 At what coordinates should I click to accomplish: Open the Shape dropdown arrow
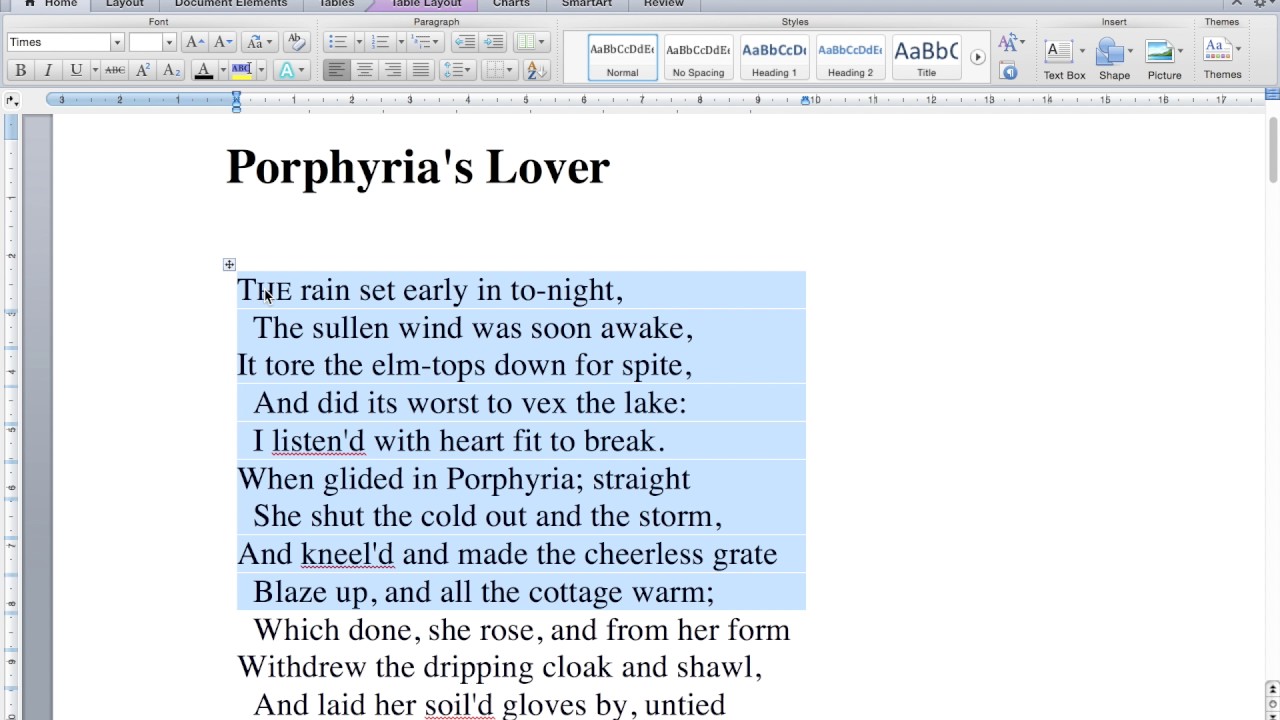pyautogui.click(x=1130, y=50)
